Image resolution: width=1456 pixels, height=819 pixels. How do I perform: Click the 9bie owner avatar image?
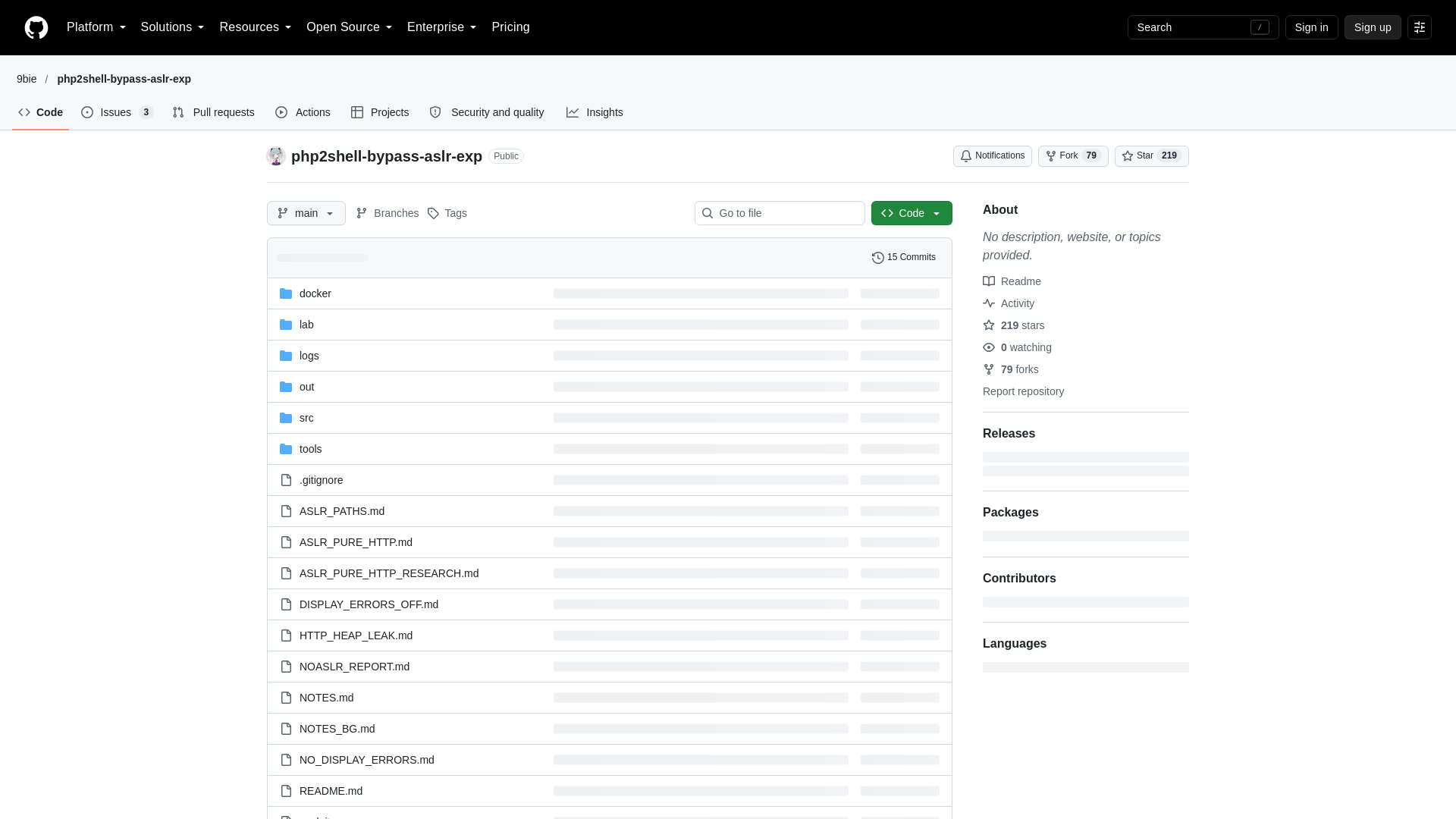point(276,156)
